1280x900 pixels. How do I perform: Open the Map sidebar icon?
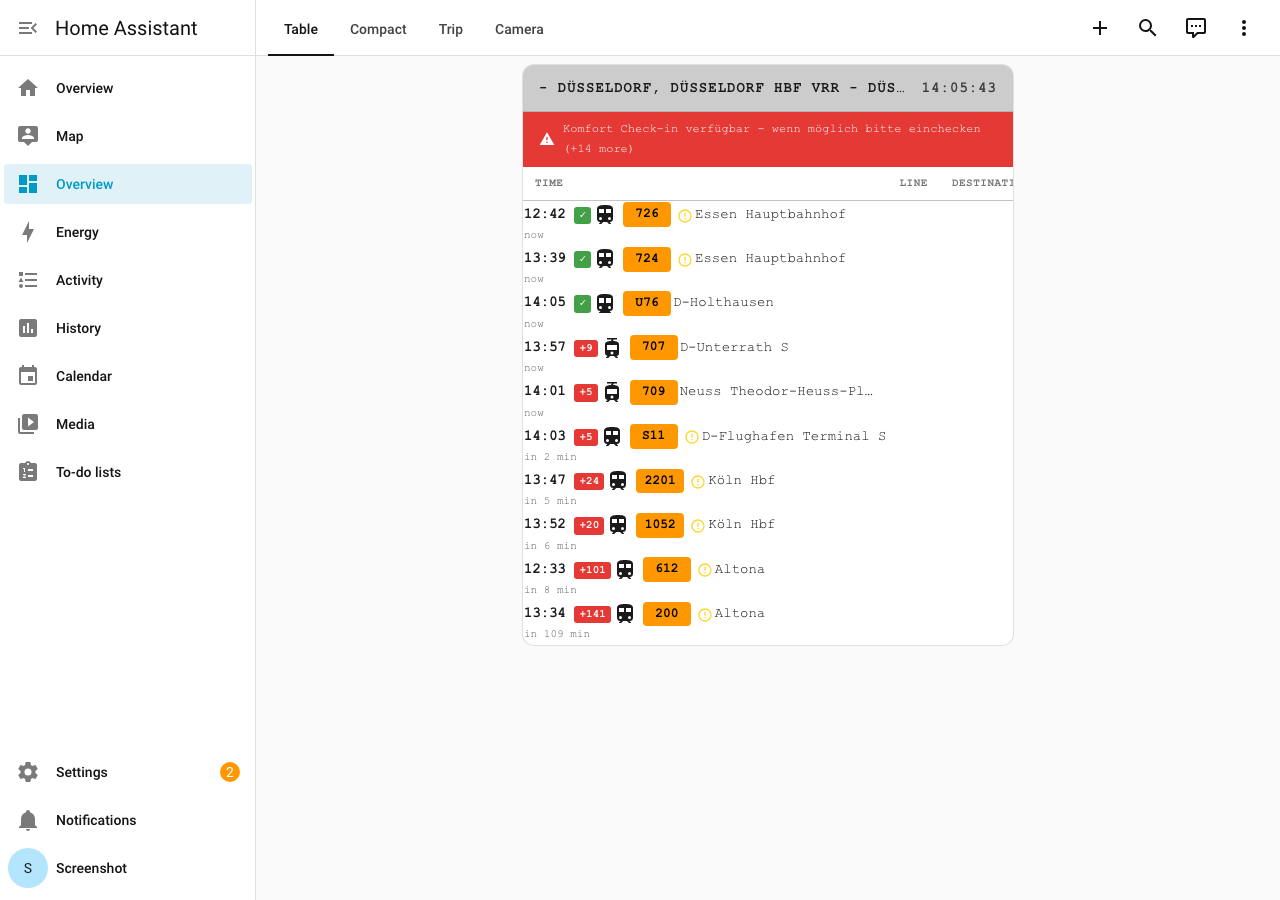tap(28, 136)
